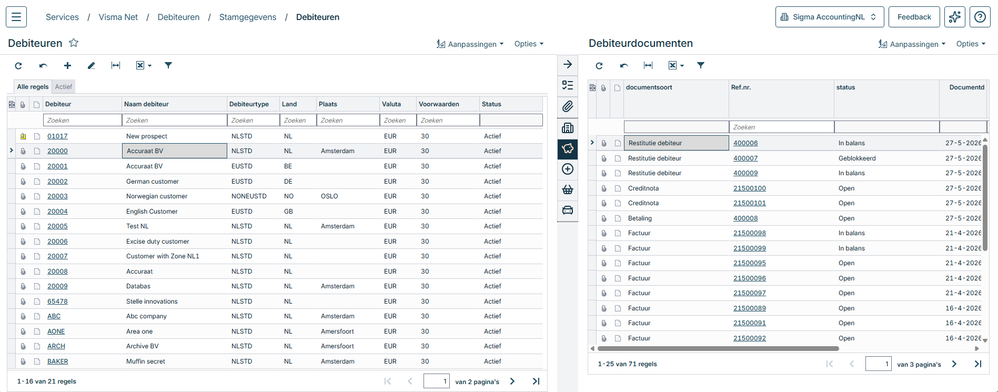Switch company via Sigma AccountingNL selector
The height and width of the screenshot is (392, 998).
(829, 17)
